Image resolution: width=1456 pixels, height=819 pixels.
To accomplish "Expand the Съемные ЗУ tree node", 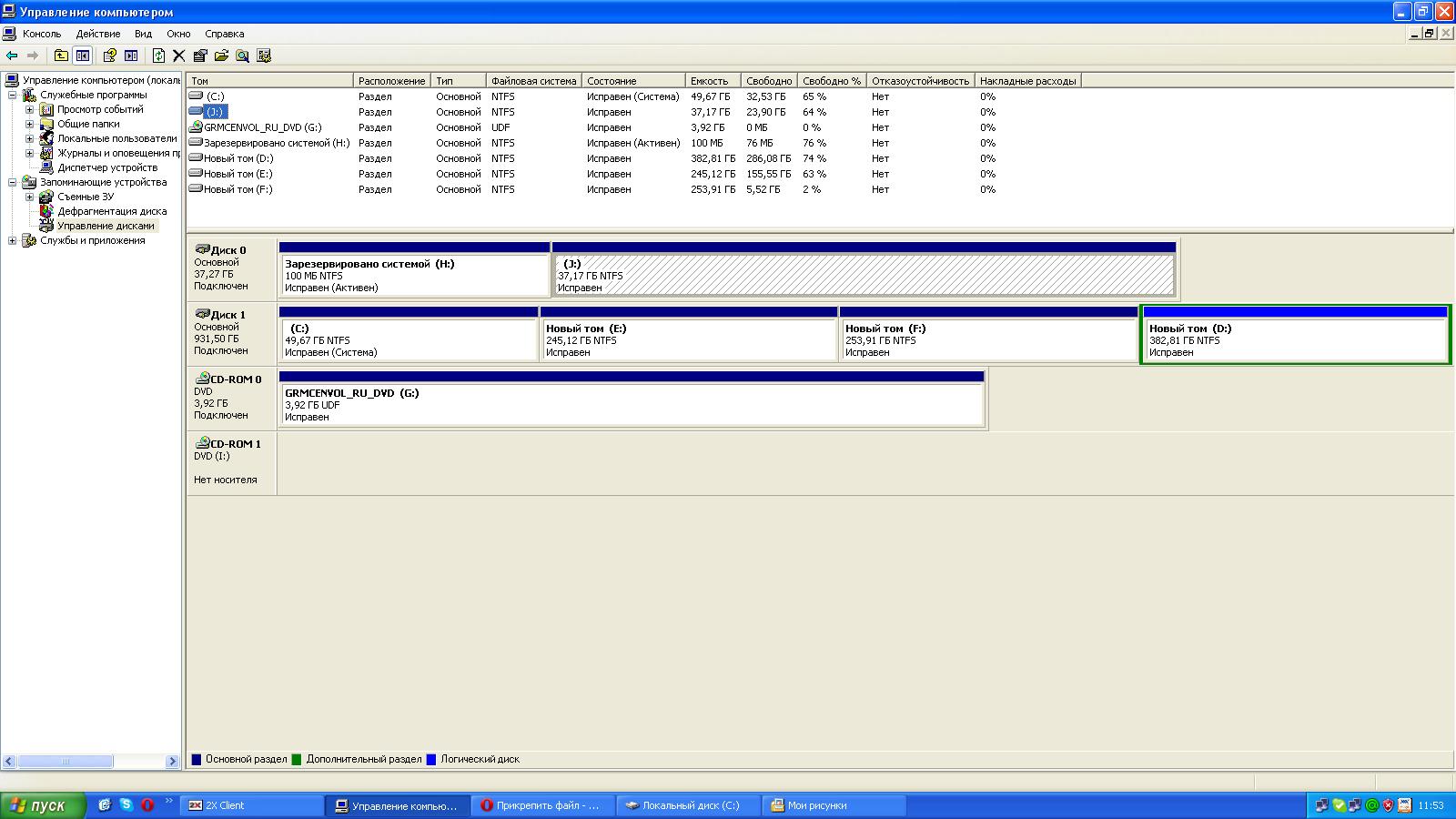I will tap(29, 197).
